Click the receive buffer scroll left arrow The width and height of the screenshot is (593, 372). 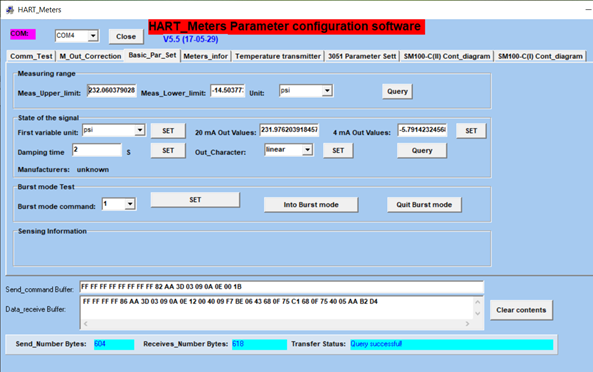pyautogui.click(x=85, y=324)
